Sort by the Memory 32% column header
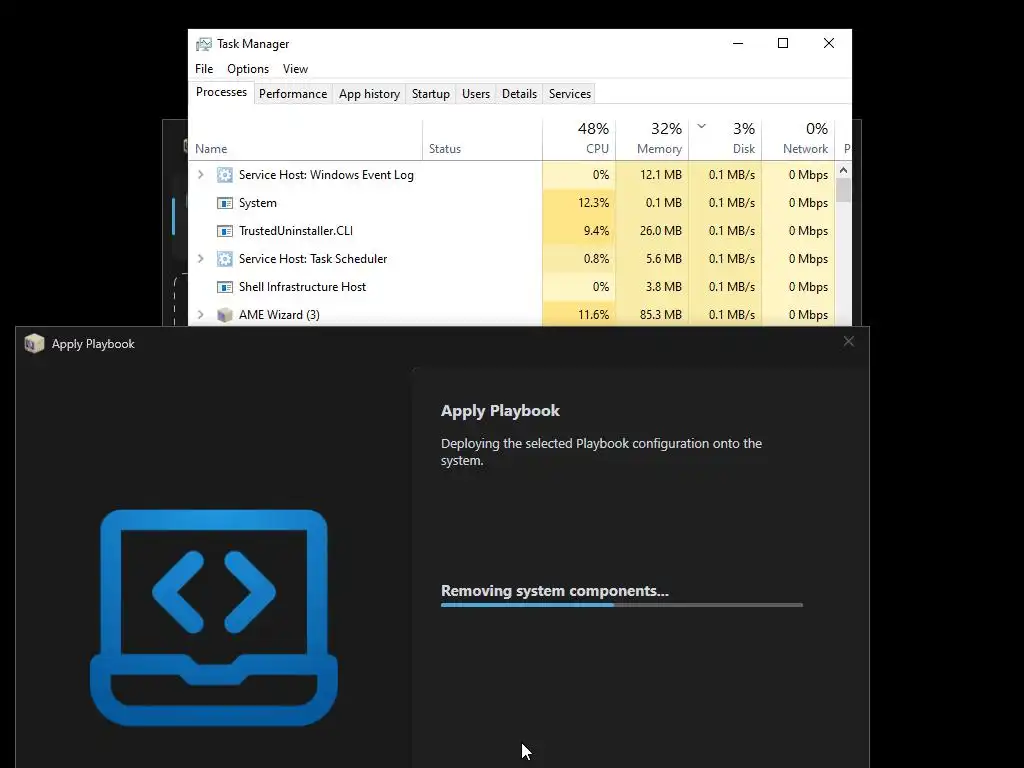Screen dimensions: 1024x768 click(x=652, y=140)
